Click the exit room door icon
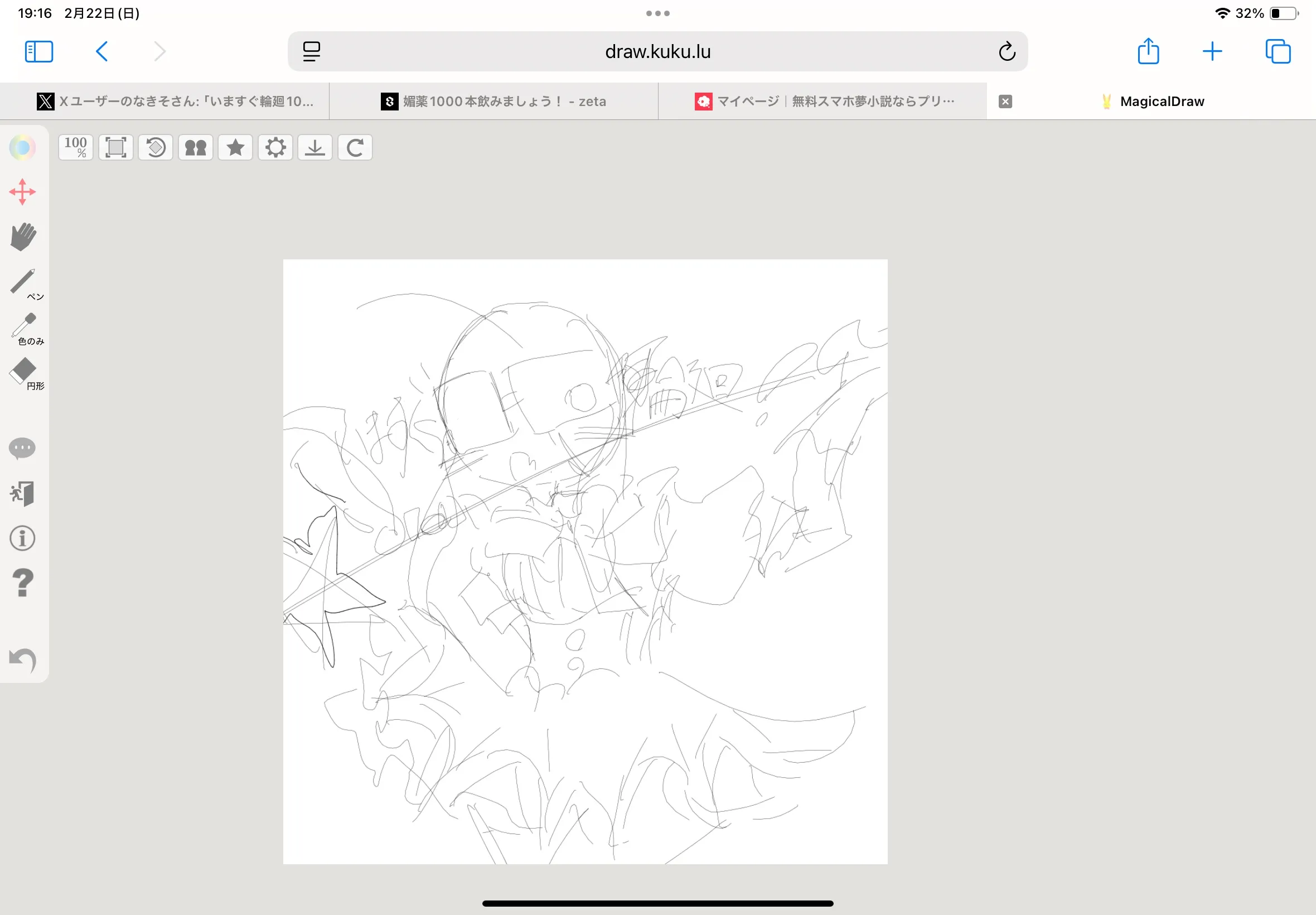 point(23,493)
